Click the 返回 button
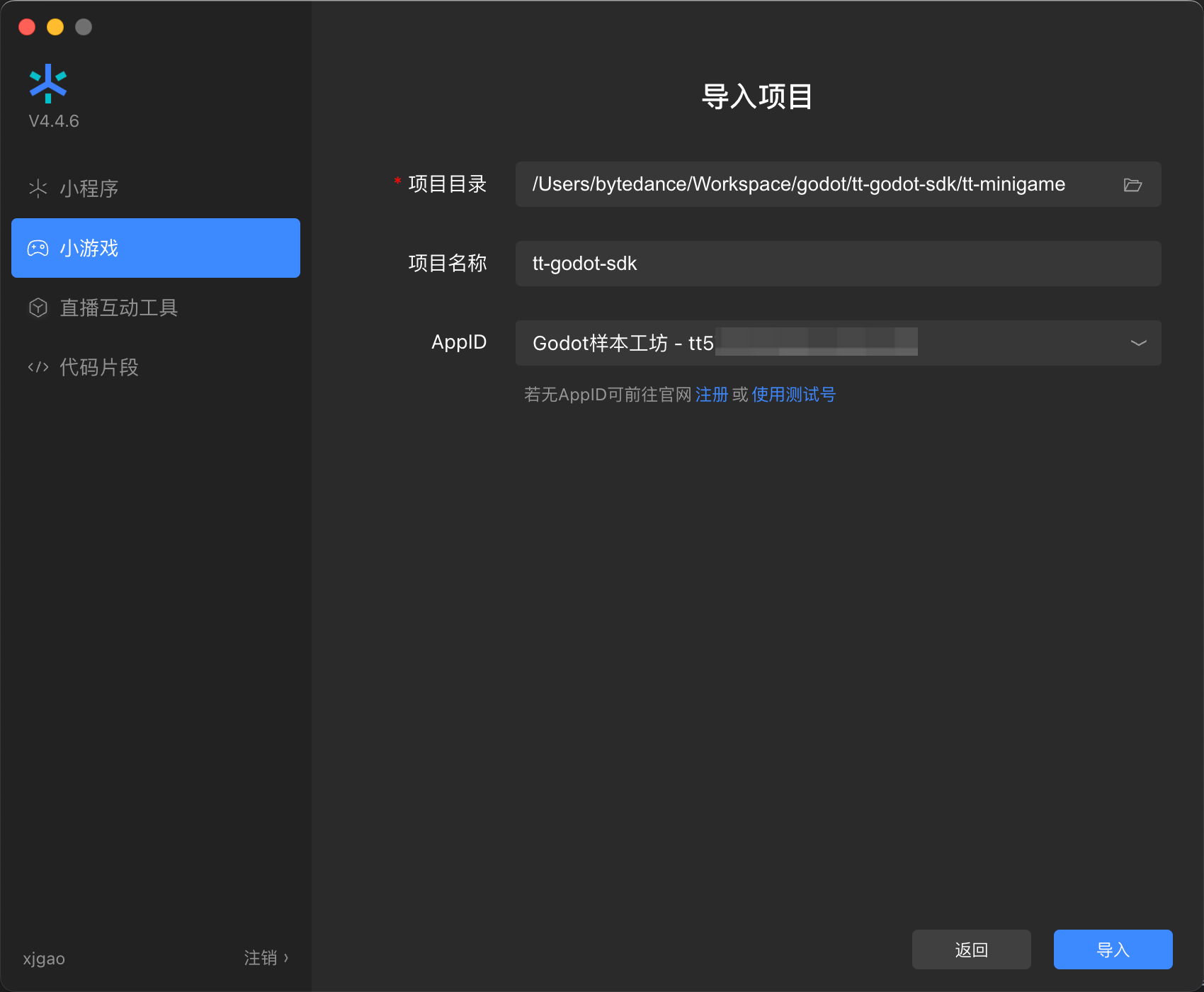Image resolution: width=1204 pixels, height=992 pixels. (x=971, y=949)
